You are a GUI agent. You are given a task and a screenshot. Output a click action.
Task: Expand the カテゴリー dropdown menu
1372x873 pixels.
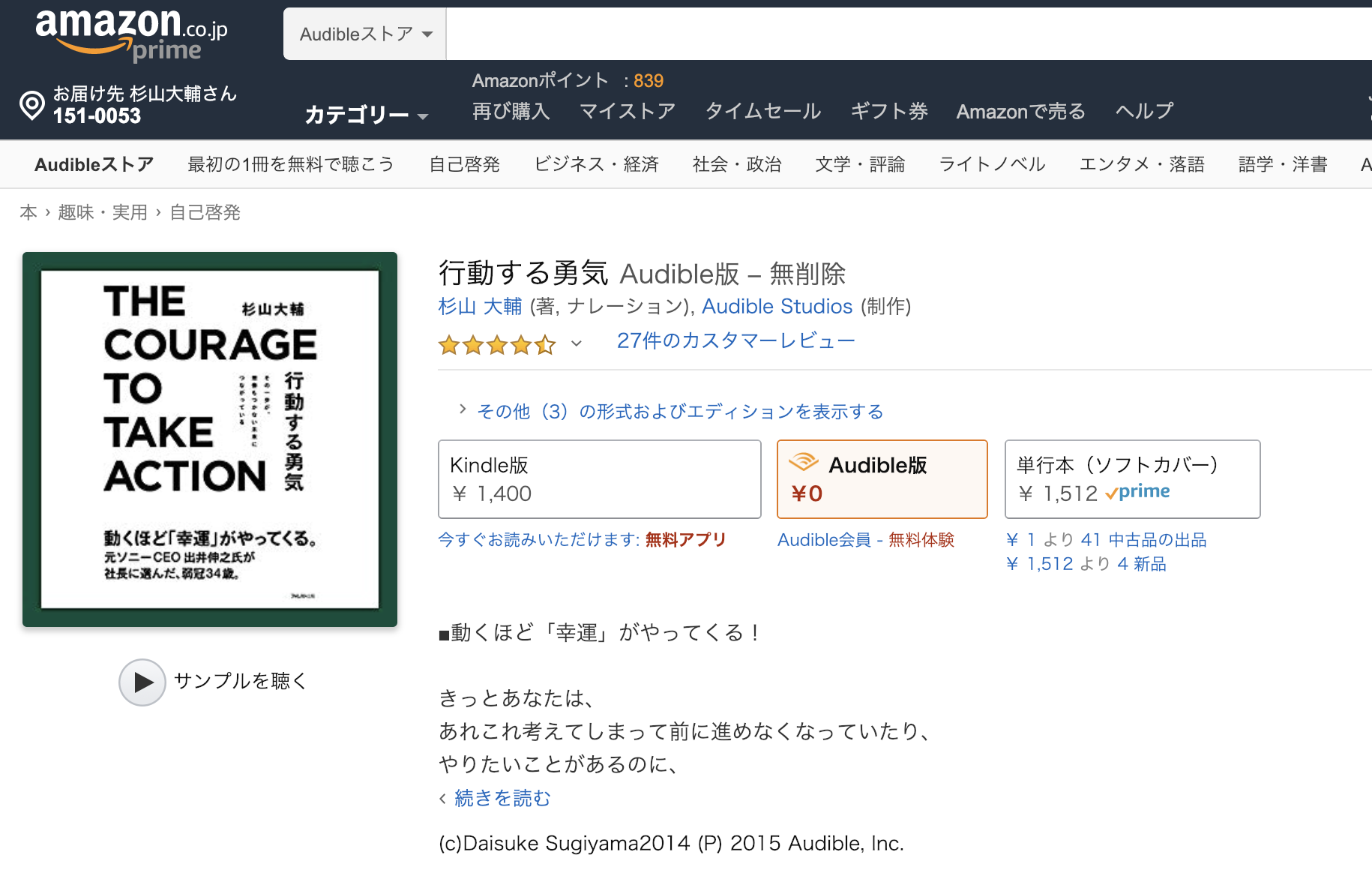[366, 115]
